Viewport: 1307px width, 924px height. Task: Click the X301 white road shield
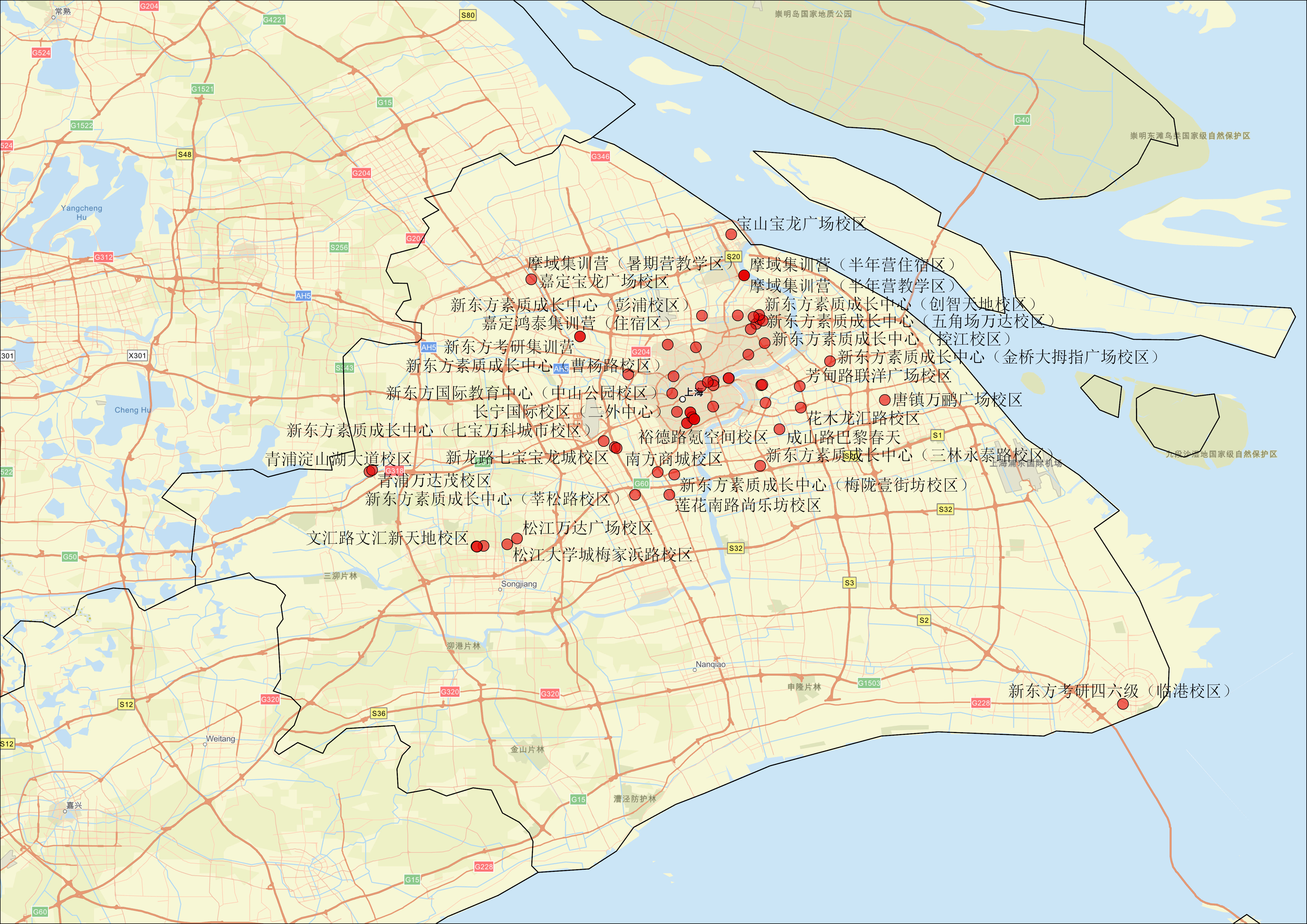(137, 356)
